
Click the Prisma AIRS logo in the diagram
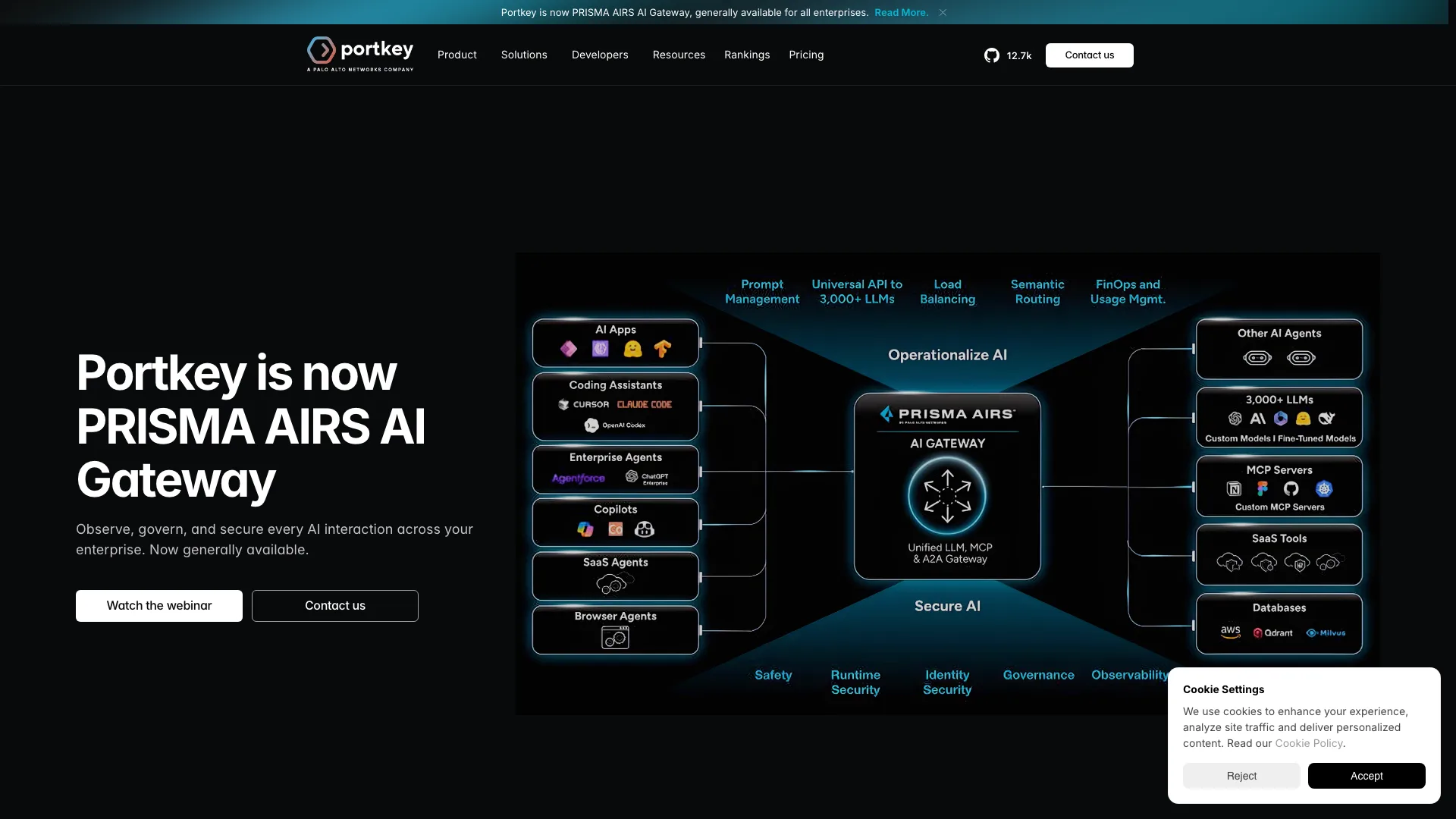[947, 415]
